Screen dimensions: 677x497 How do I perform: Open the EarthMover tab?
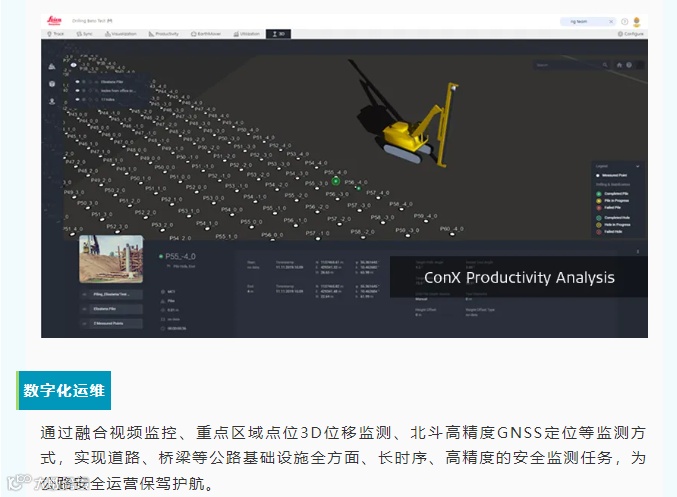coord(206,34)
